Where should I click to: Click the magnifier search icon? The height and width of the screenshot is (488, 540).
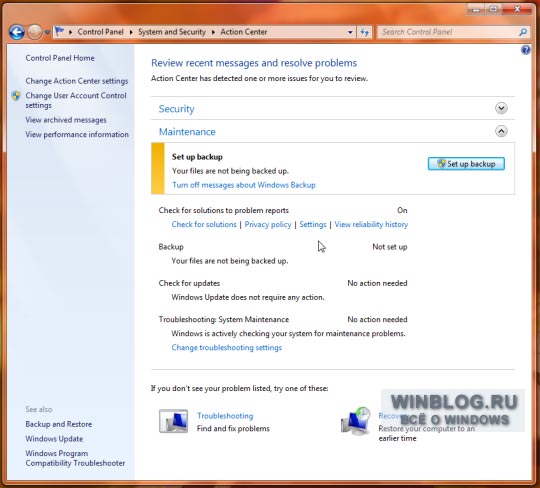pyautogui.click(x=523, y=32)
